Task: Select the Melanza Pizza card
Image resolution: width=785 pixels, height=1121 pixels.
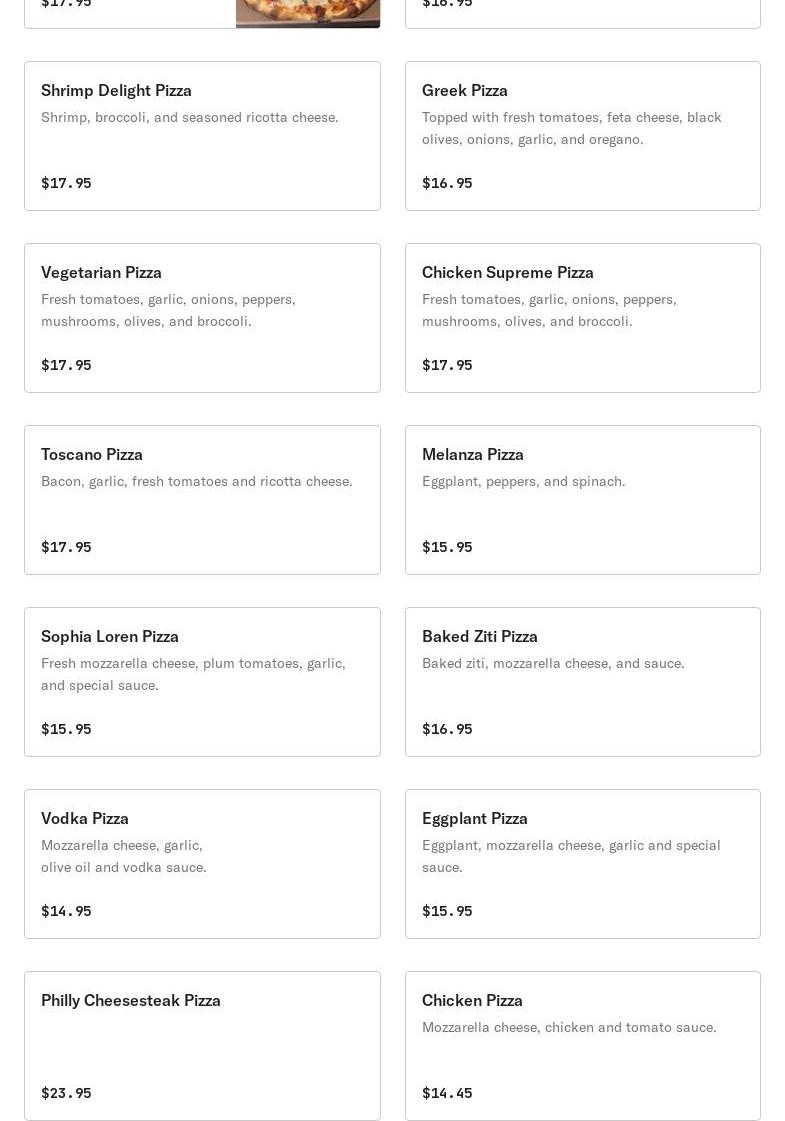Action: point(582,500)
